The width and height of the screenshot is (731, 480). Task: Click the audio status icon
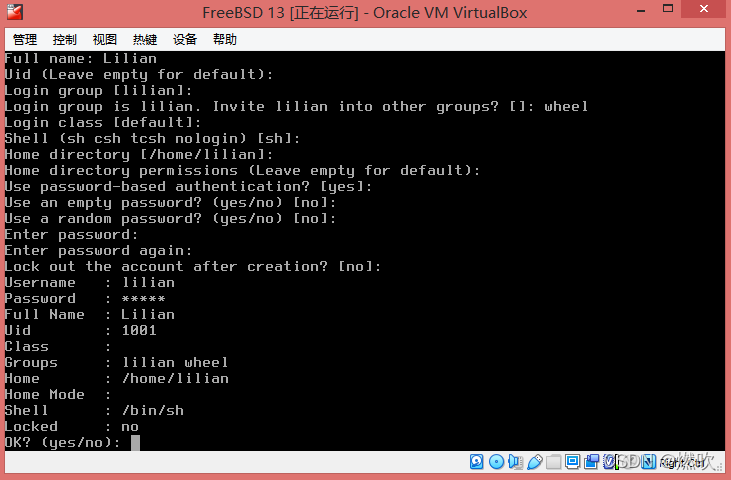[x=515, y=461]
